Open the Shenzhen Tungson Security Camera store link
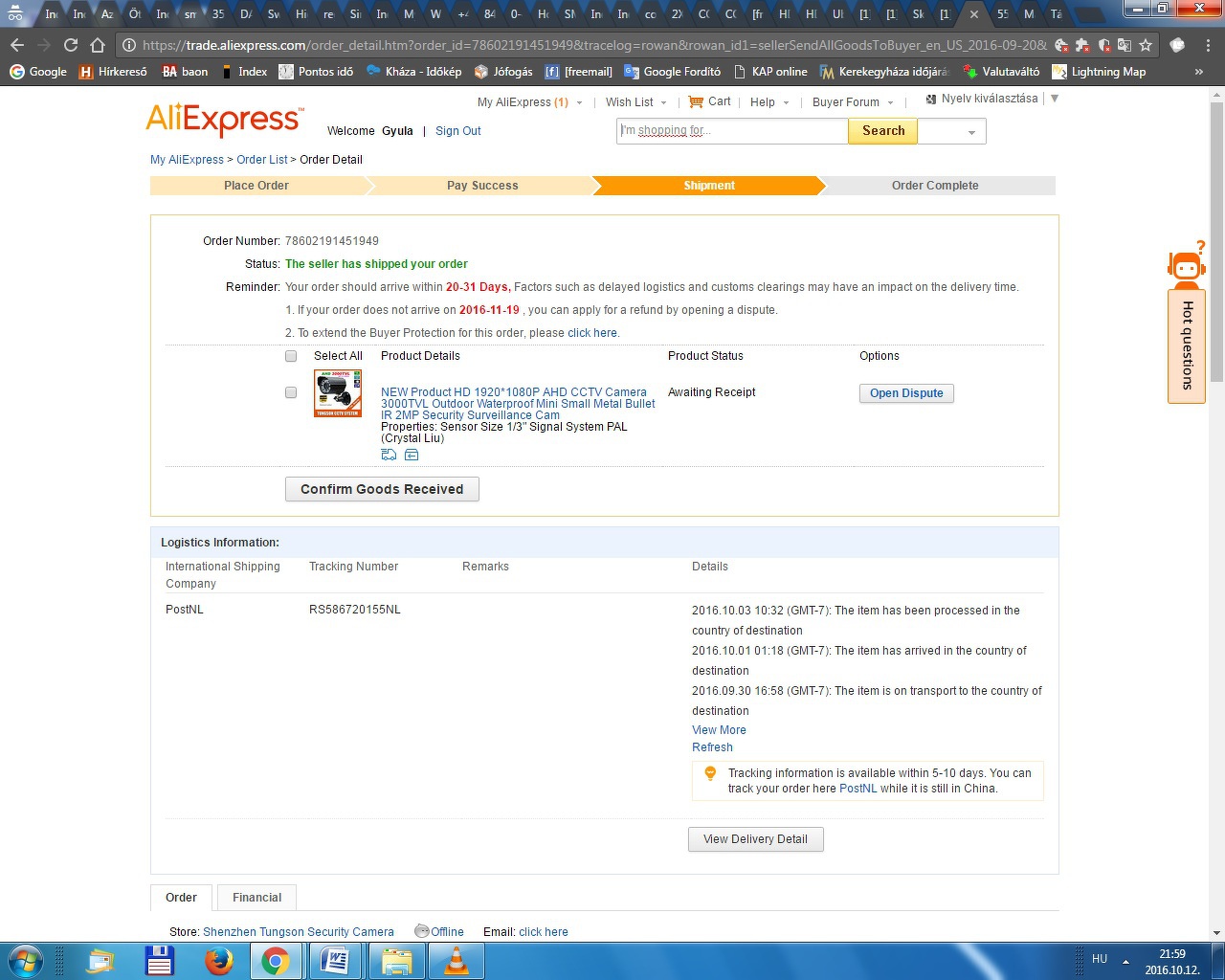 click(x=299, y=932)
